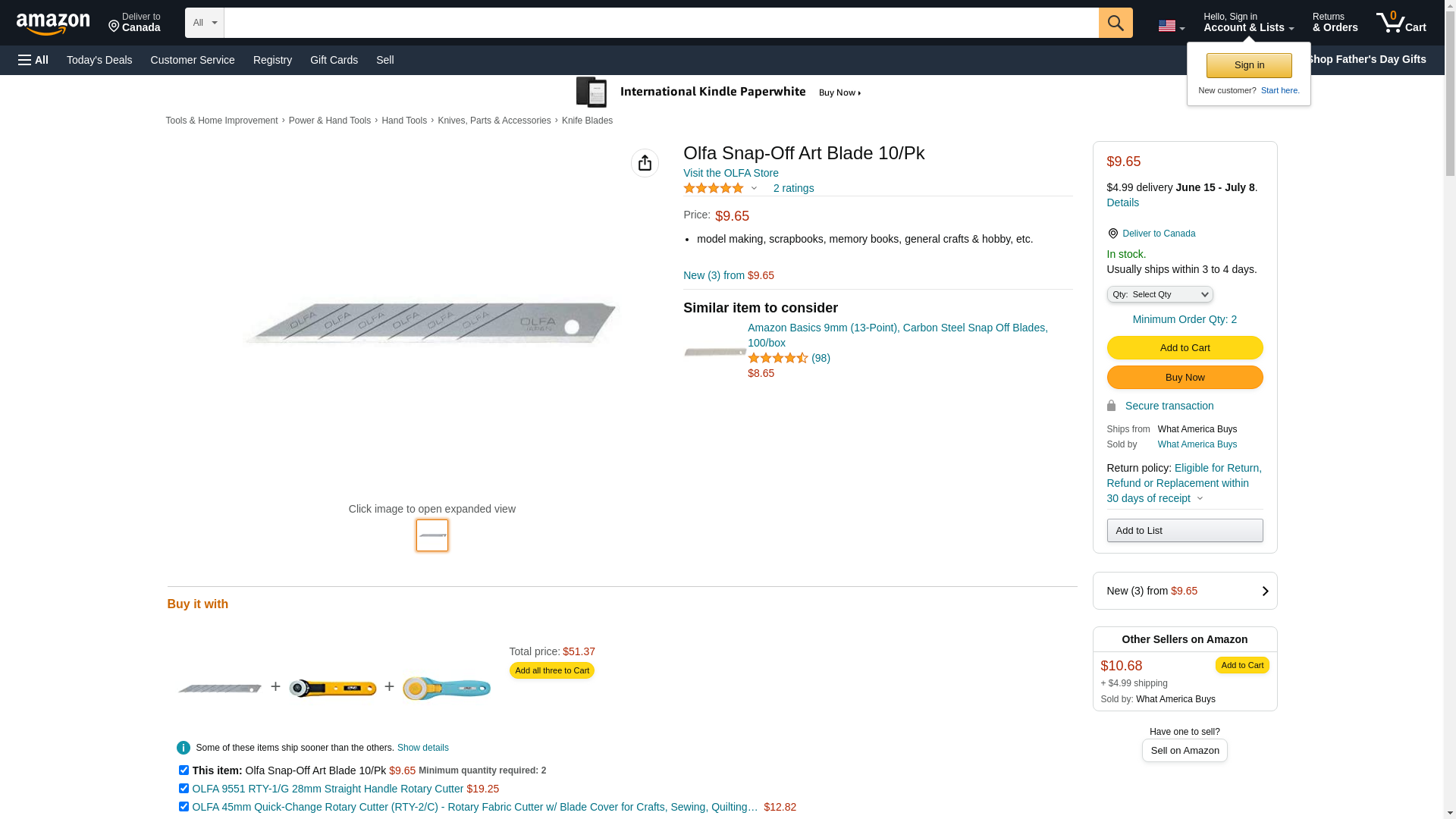Viewport: 1456px width, 819px height.
Task: Click the Buy Now button
Action: click(x=1185, y=377)
